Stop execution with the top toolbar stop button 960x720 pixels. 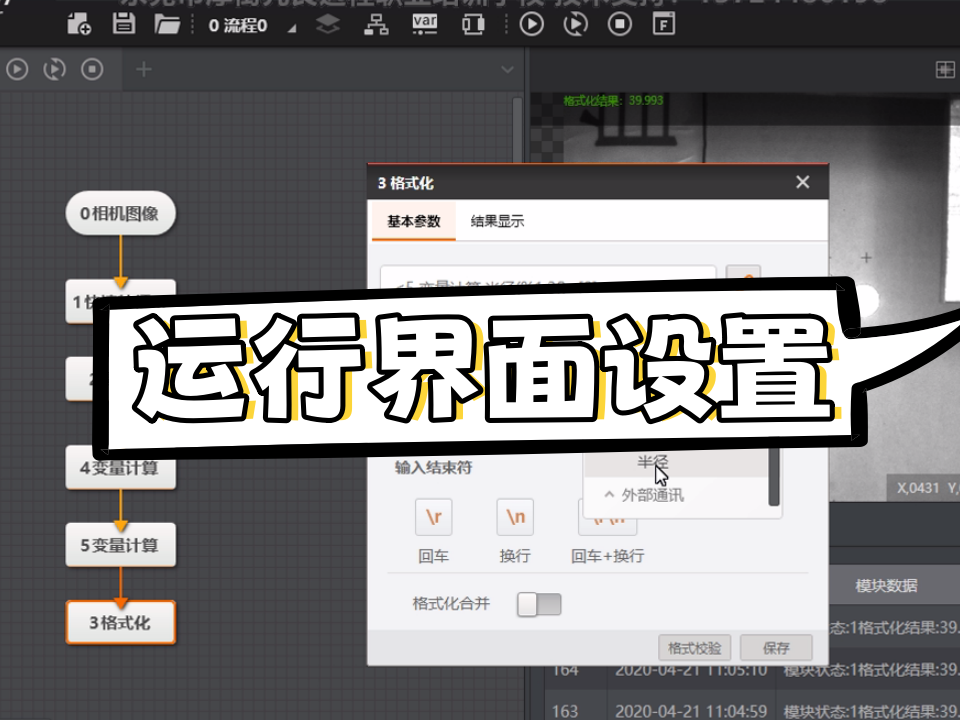tap(620, 24)
